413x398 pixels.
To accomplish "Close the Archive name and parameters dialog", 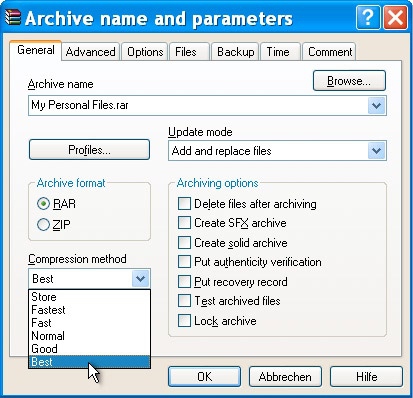I will point(395,18).
